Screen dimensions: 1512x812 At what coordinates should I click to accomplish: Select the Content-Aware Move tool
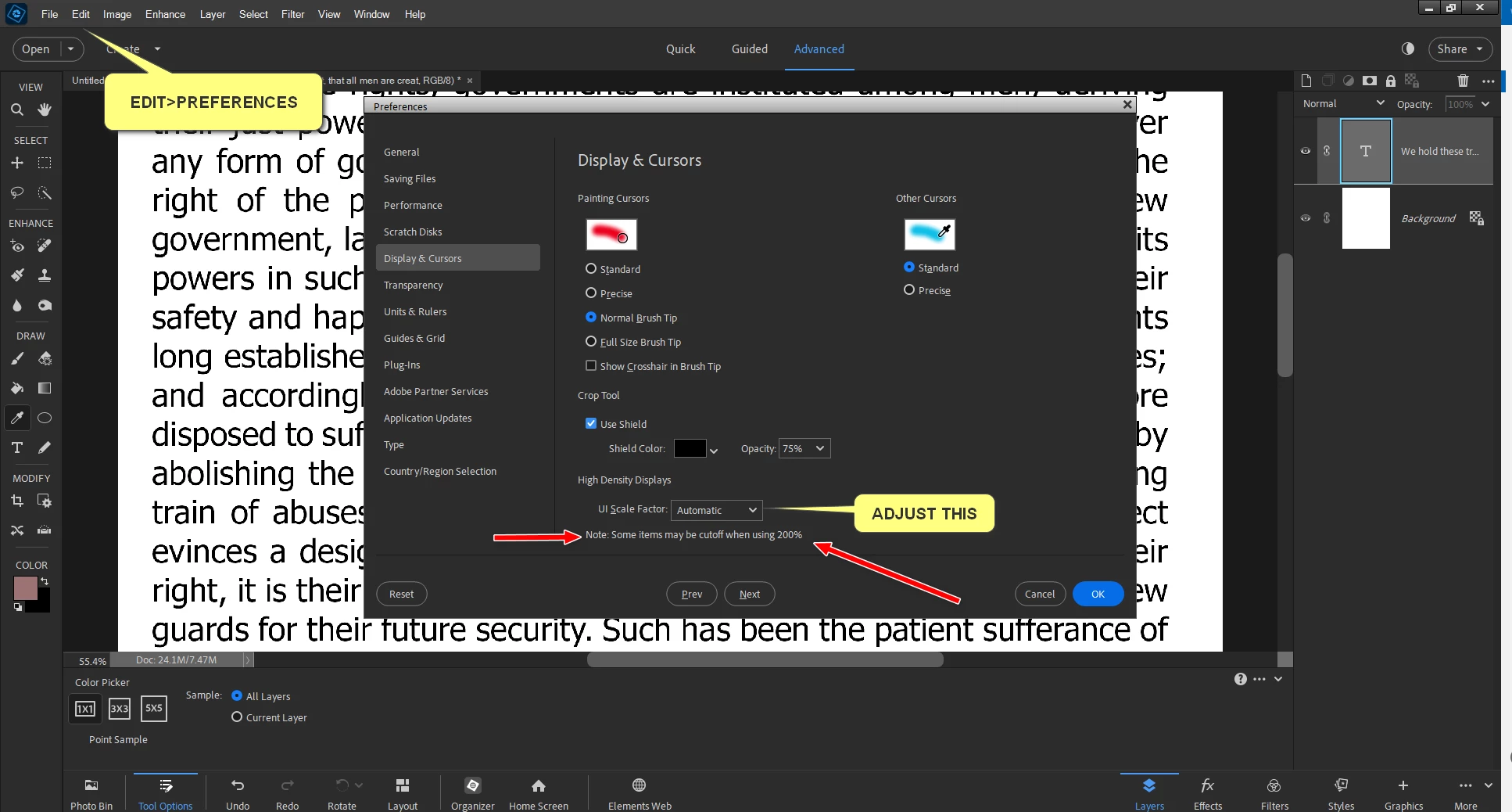[17, 530]
